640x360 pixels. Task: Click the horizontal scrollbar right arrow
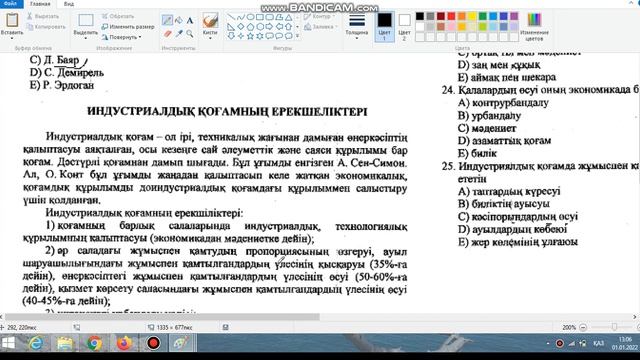point(635,317)
